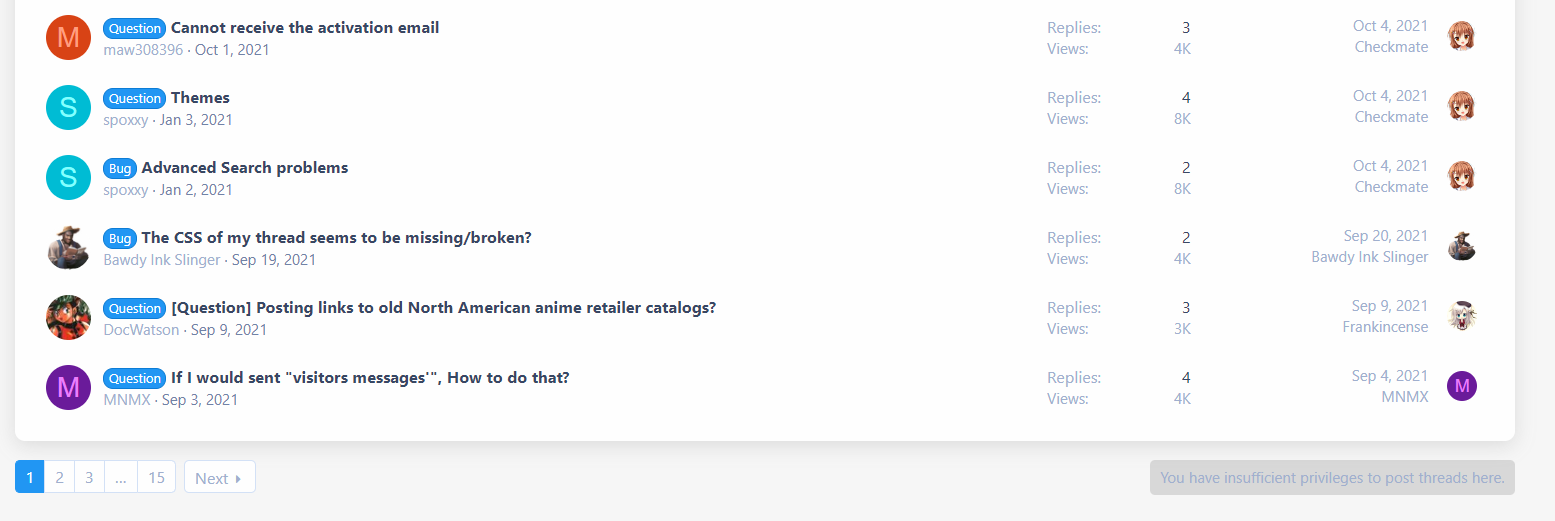
Task: Click Bawdy Ink Slinger's thread starter avatar
Action: pyautogui.click(x=68, y=248)
